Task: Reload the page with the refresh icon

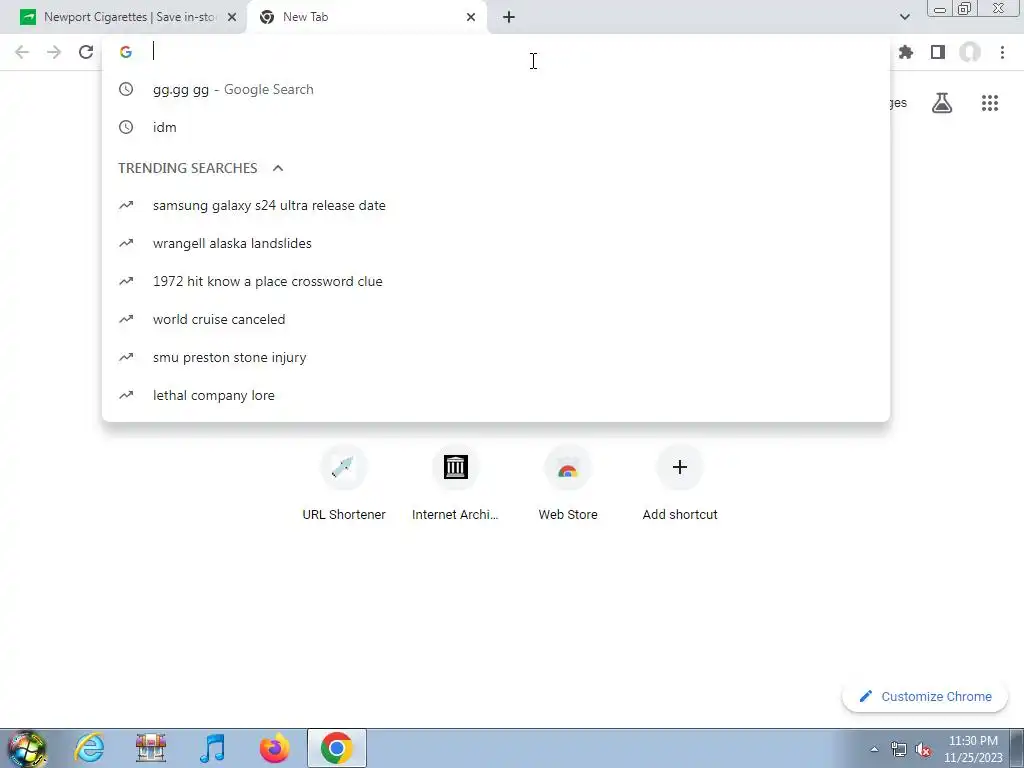Action: [86, 52]
